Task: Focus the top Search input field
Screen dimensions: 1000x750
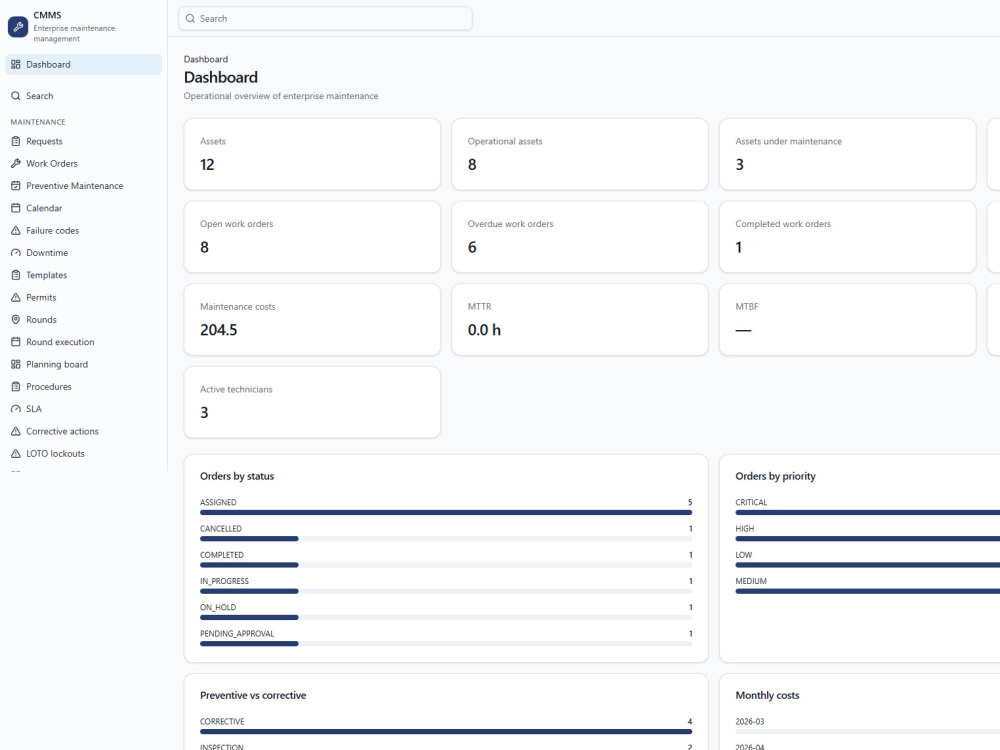Action: (x=325, y=18)
